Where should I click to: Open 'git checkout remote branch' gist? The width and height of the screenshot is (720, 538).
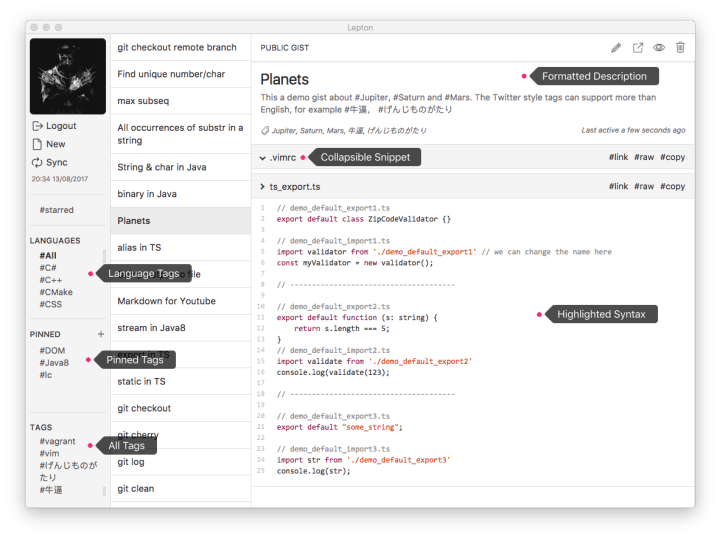click(180, 47)
